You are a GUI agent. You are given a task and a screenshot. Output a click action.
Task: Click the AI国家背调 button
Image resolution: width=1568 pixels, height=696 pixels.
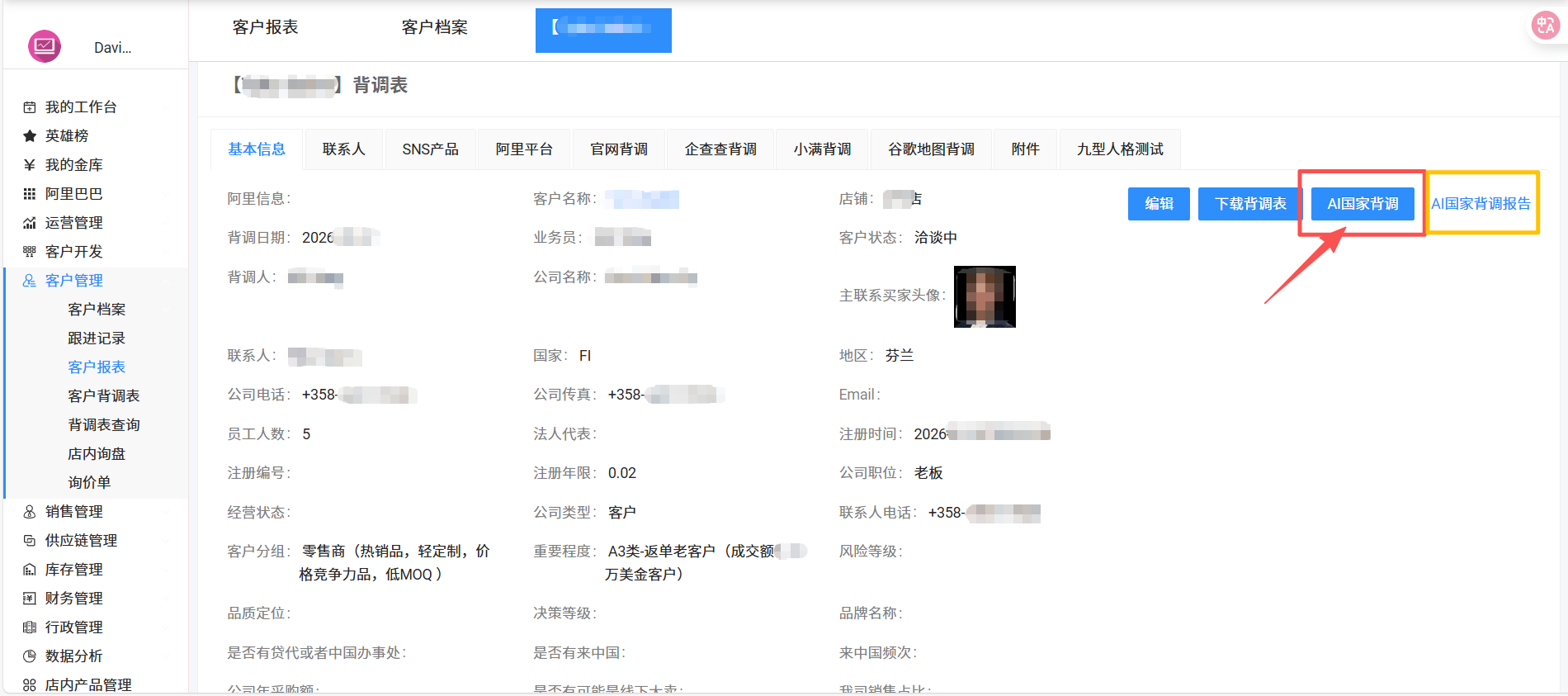[1363, 204]
